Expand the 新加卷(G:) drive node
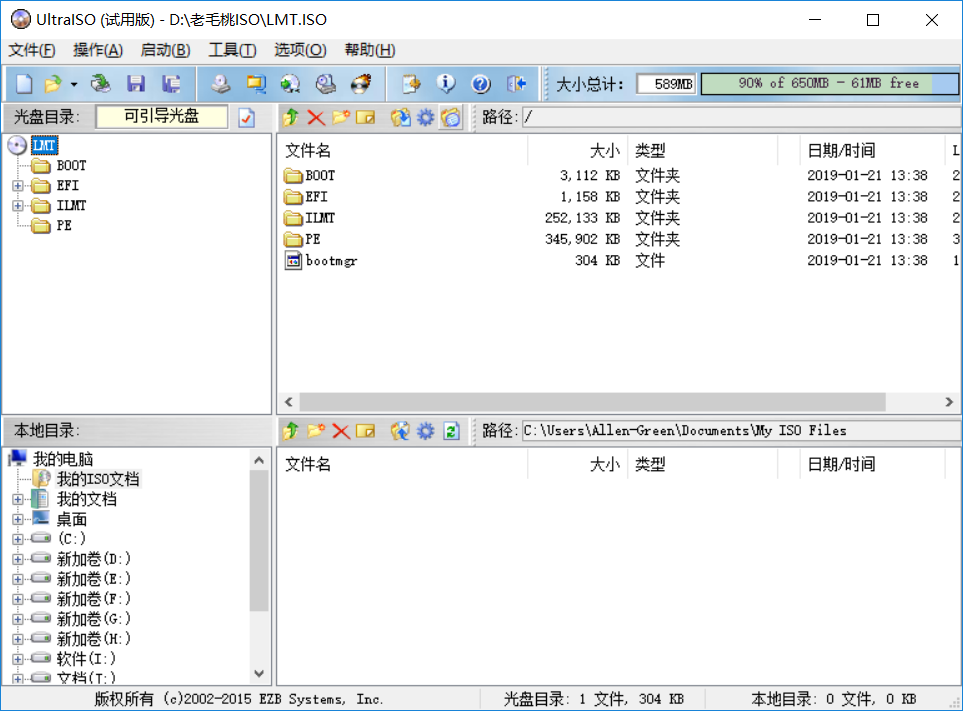Screen dimensions: 963x711 click(x=18, y=619)
